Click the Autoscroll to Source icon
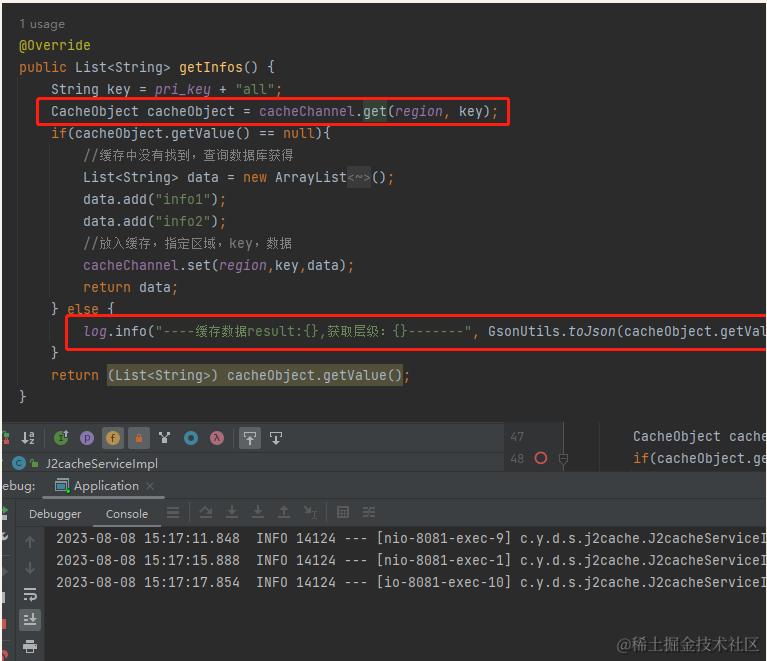The width and height of the screenshot is (767, 661). (249, 438)
